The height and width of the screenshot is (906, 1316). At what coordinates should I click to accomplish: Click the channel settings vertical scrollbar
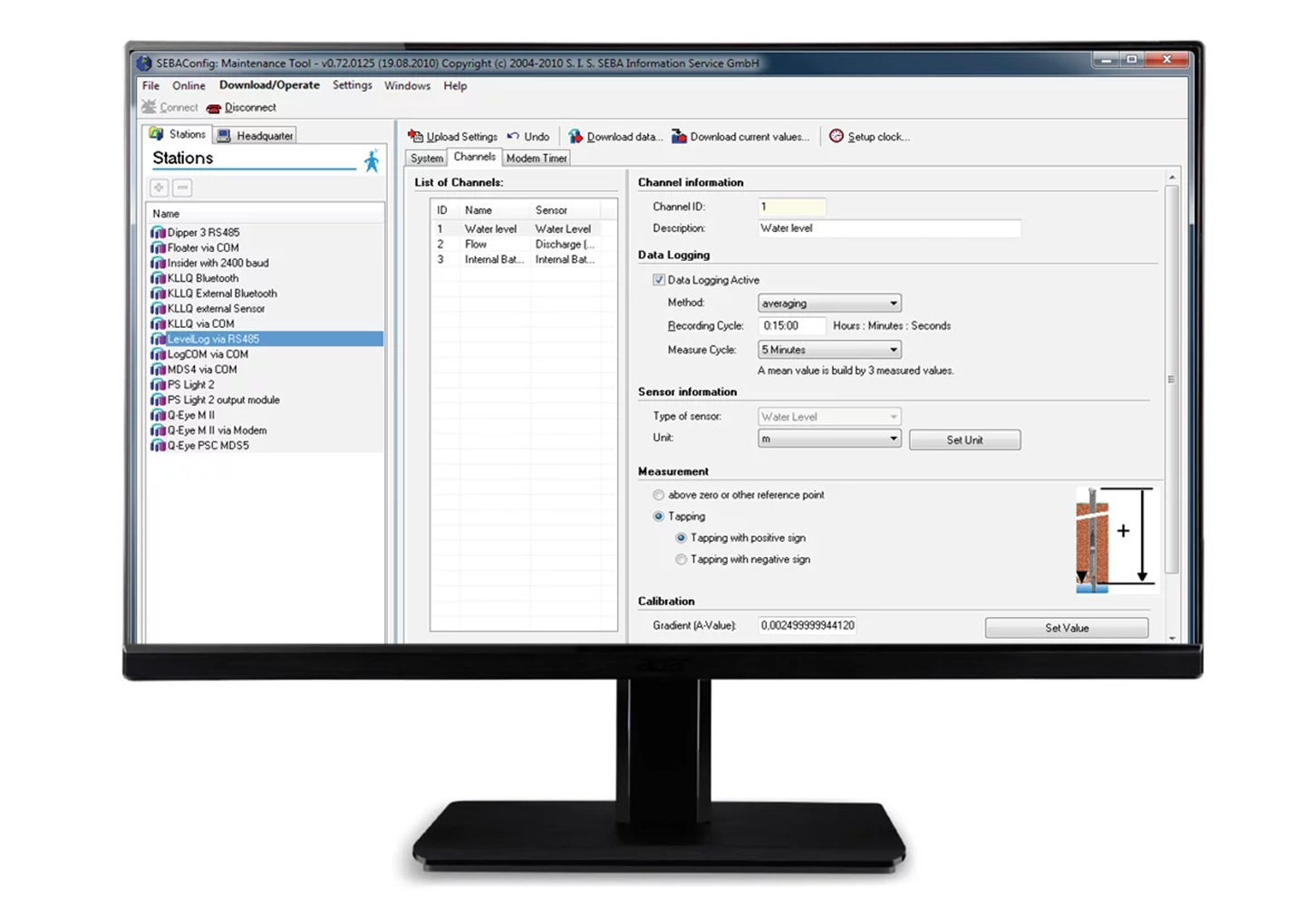pyautogui.click(x=1171, y=379)
